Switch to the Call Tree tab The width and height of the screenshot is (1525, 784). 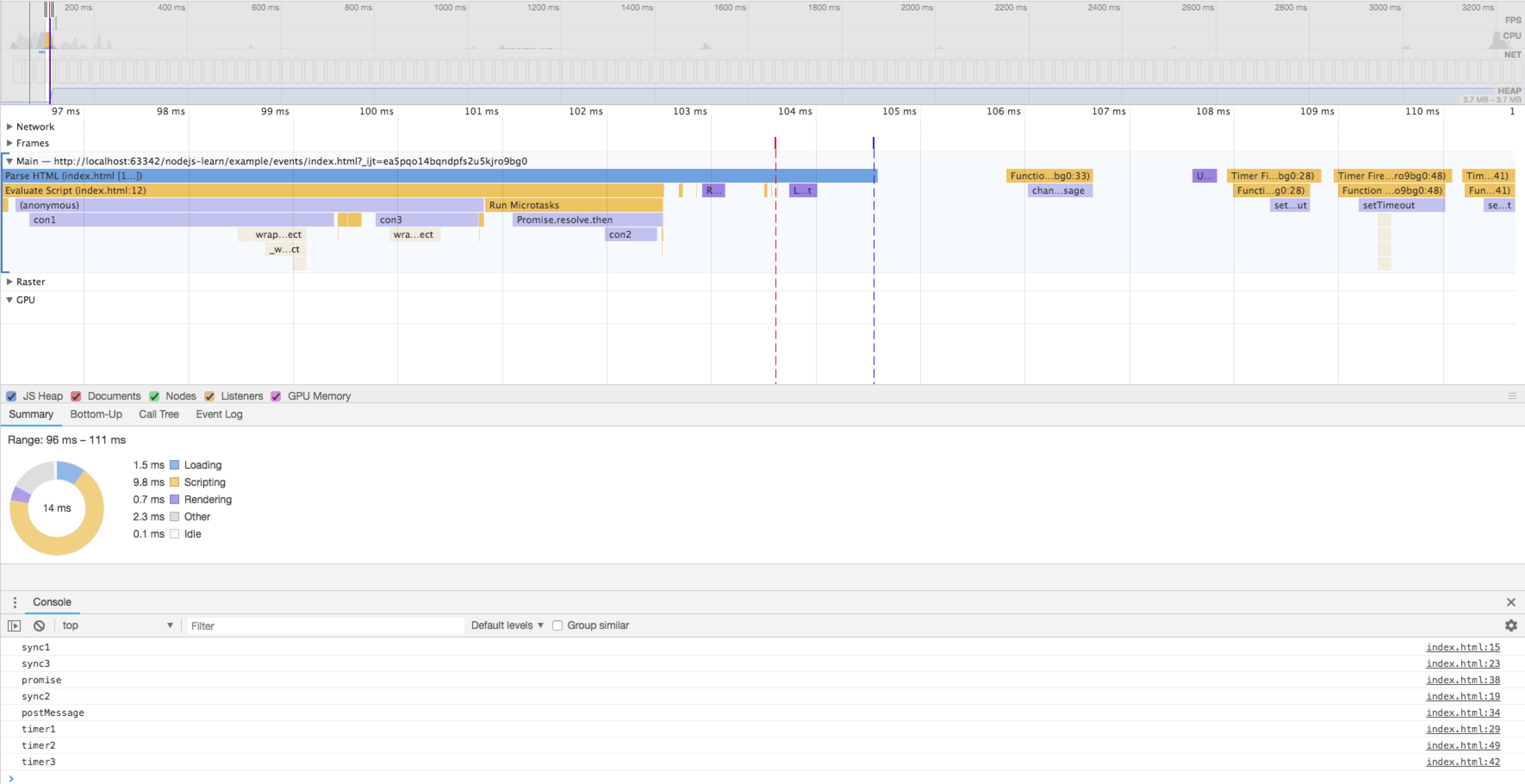pos(159,414)
